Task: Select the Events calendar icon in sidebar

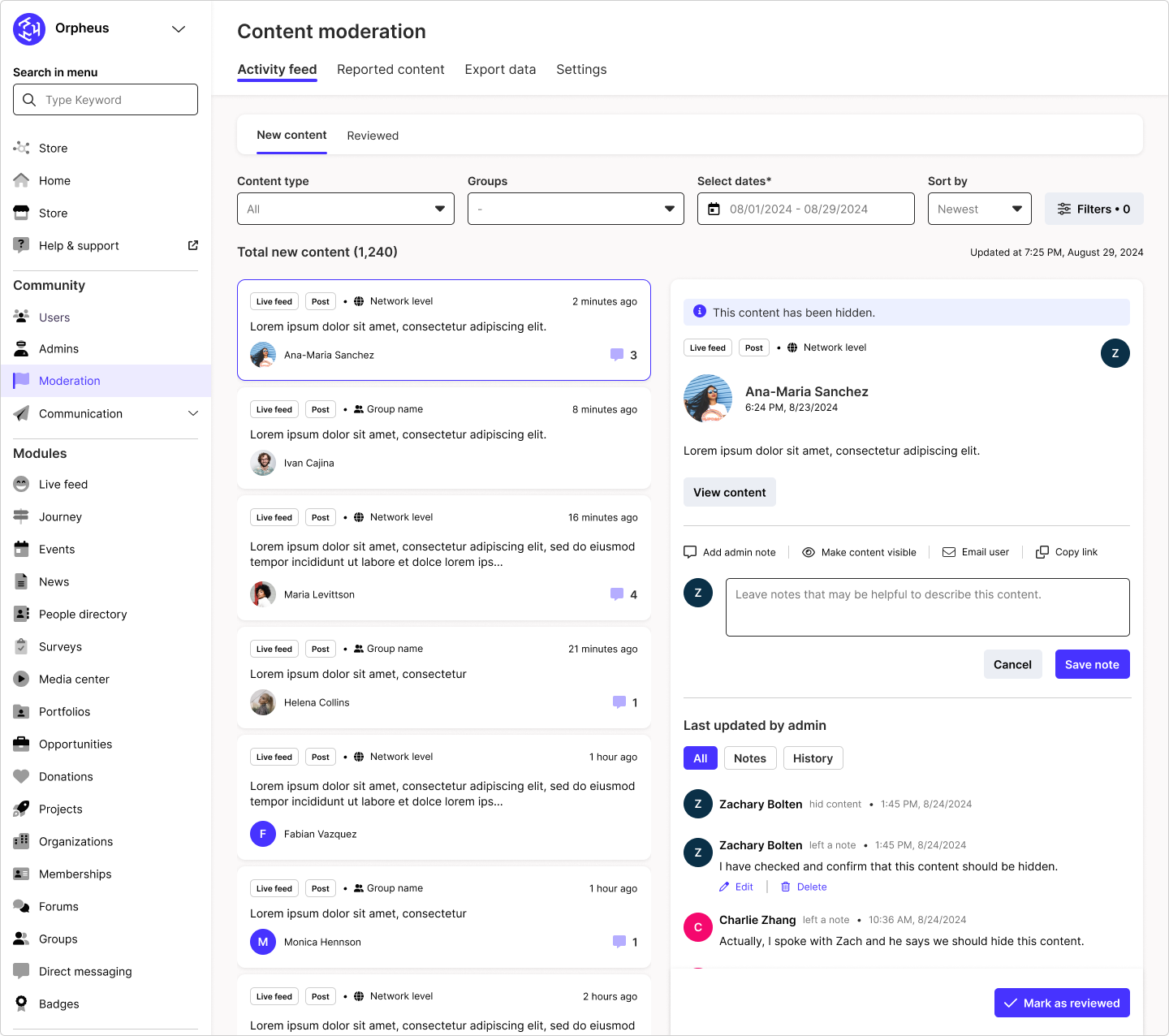Action: tap(21, 549)
